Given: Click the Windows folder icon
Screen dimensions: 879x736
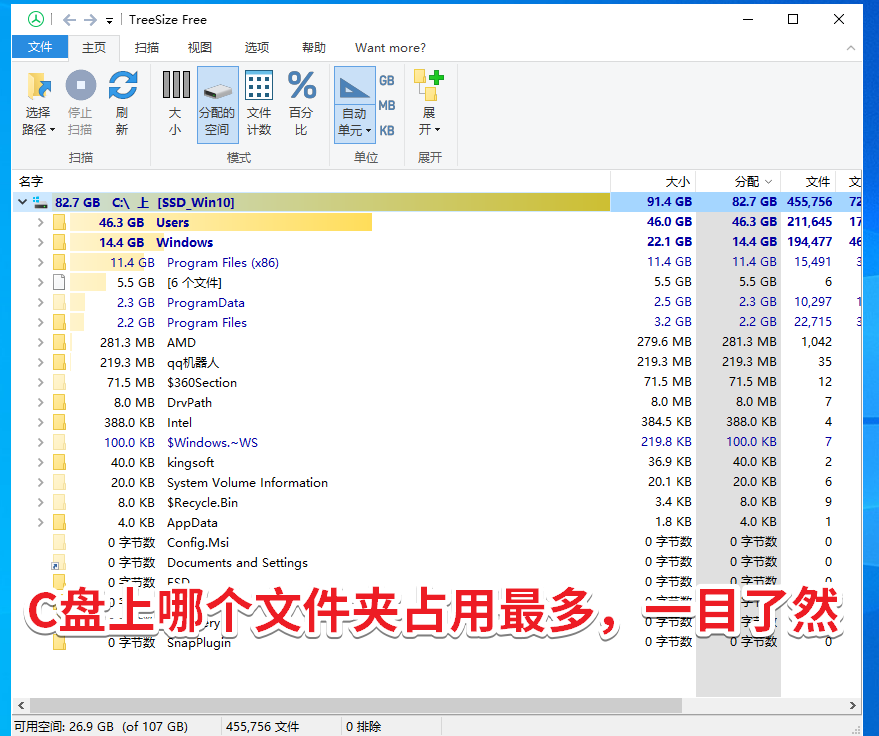Looking at the screenshot, I should coord(59,243).
